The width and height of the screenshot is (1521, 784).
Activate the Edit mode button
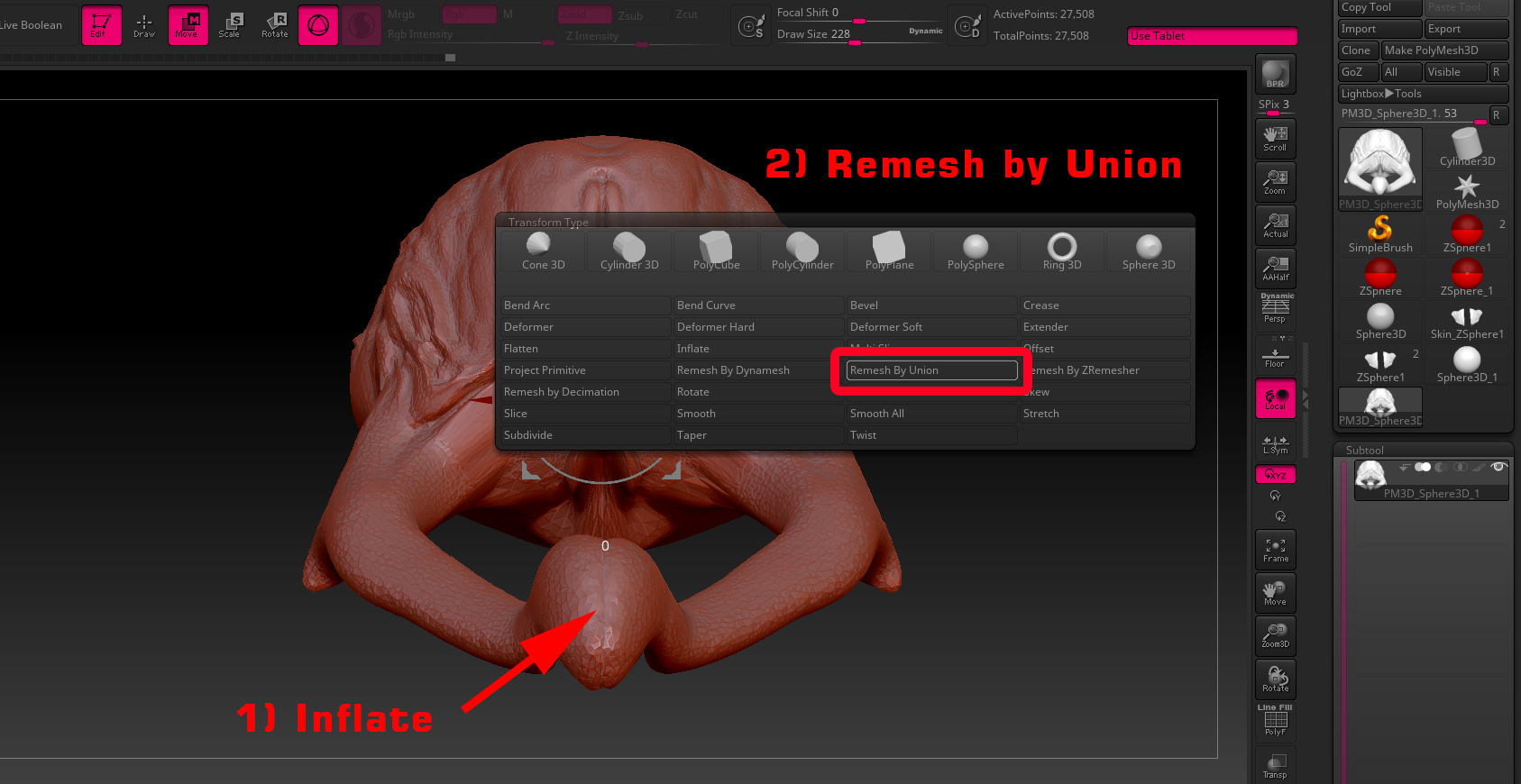(x=101, y=25)
